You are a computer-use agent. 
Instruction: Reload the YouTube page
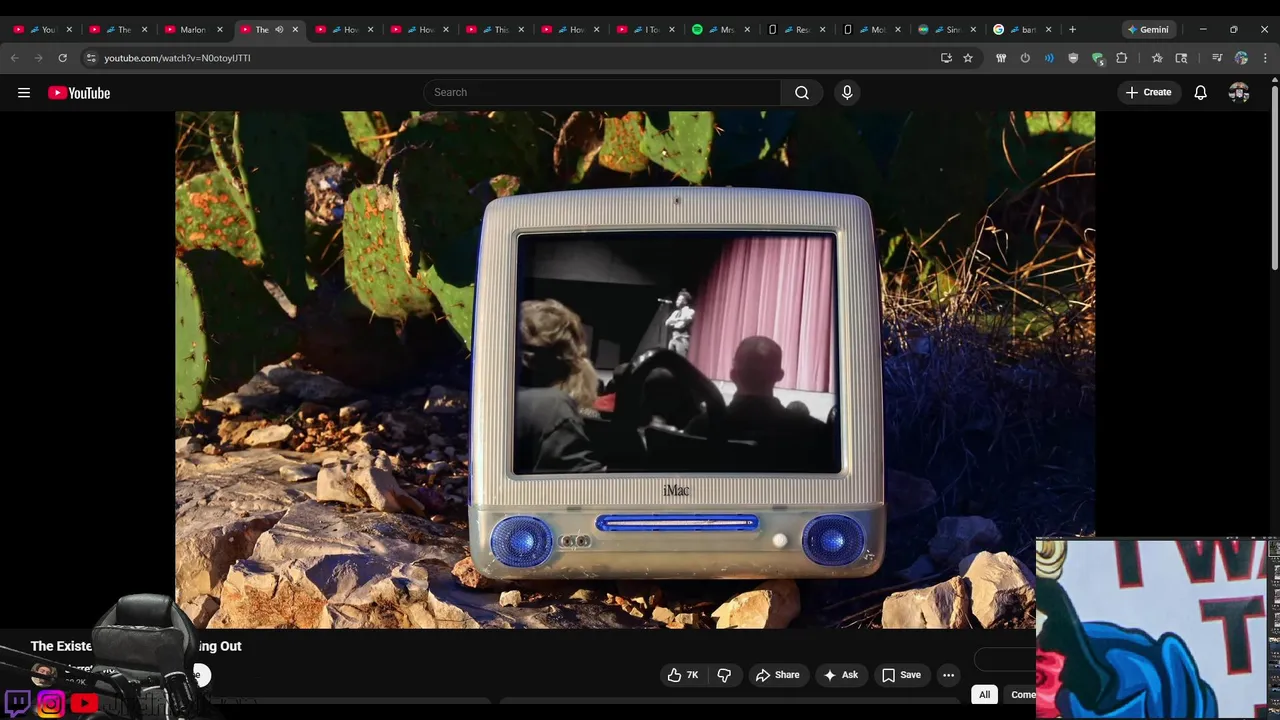point(63,58)
